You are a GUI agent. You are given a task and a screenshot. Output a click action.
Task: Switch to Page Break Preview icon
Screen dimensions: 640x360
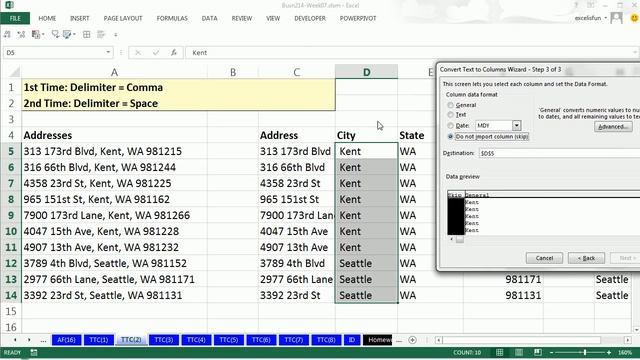[x=538, y=352]
